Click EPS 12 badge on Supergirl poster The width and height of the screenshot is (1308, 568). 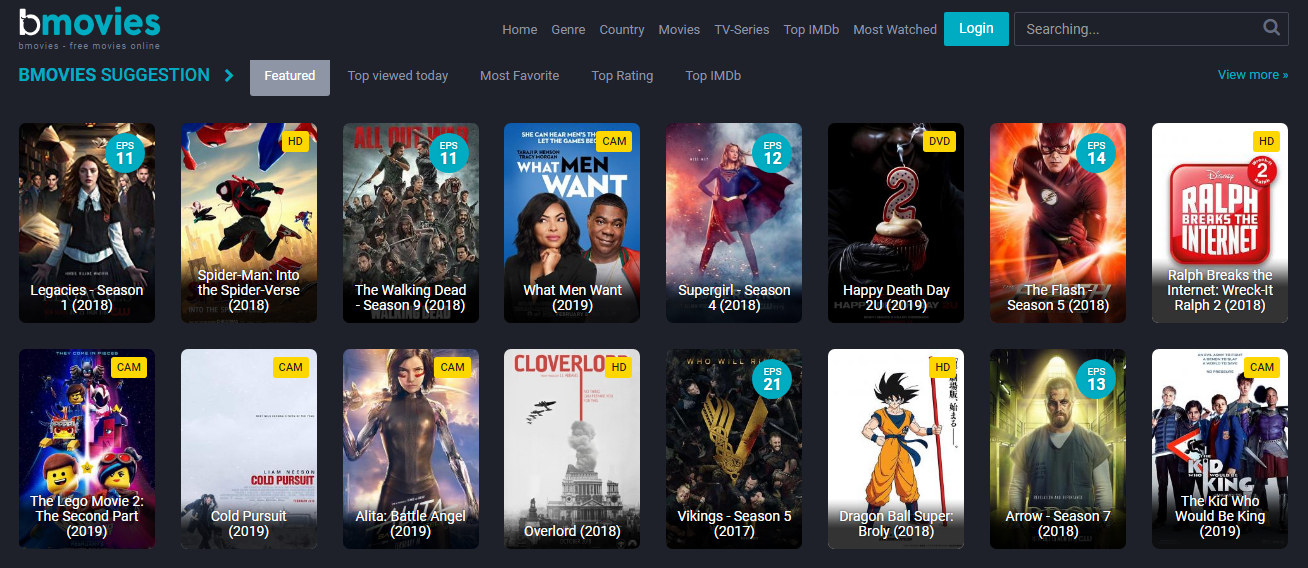click(773, 153)
